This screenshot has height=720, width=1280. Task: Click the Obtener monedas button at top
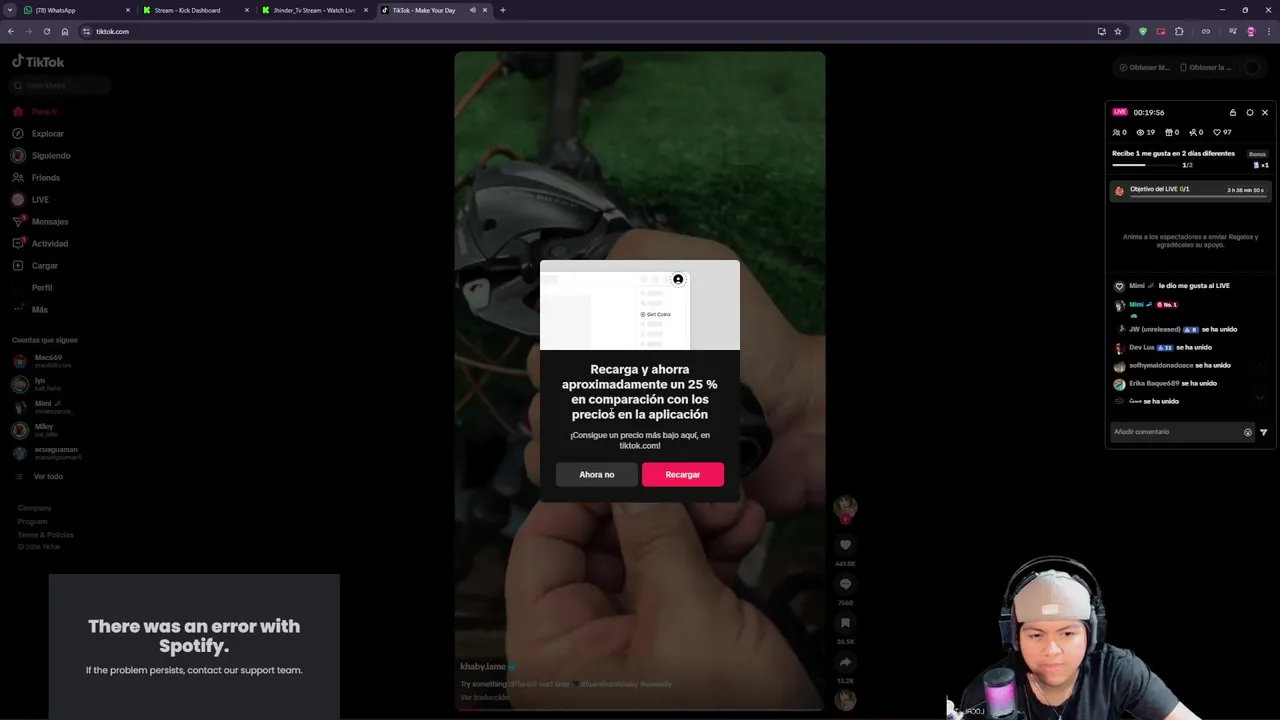(1144, 67)
